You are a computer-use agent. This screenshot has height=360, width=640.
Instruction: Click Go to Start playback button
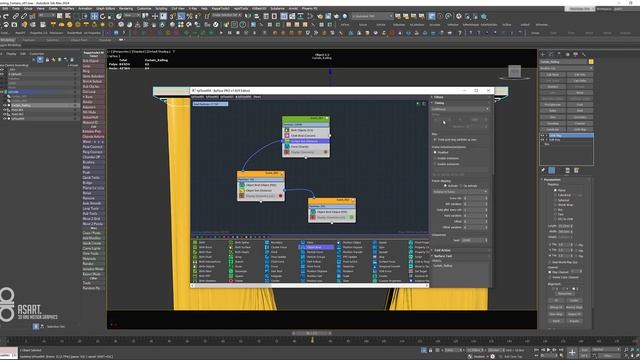tap(537, 350)
